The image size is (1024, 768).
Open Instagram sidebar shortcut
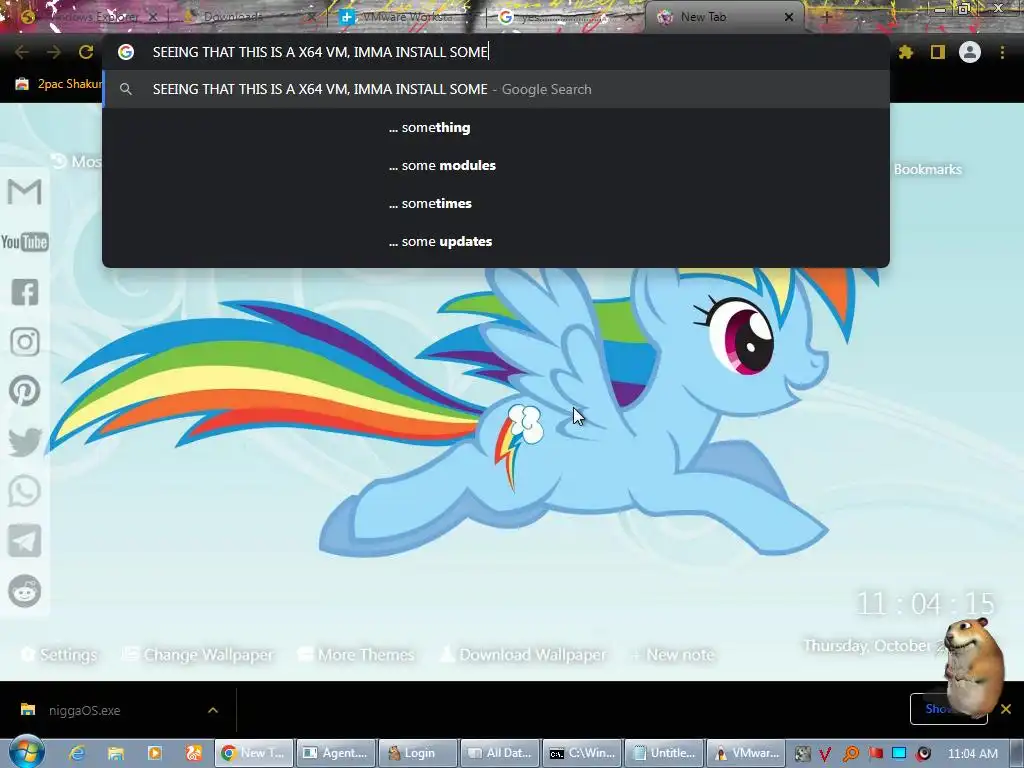click(25, 342)
